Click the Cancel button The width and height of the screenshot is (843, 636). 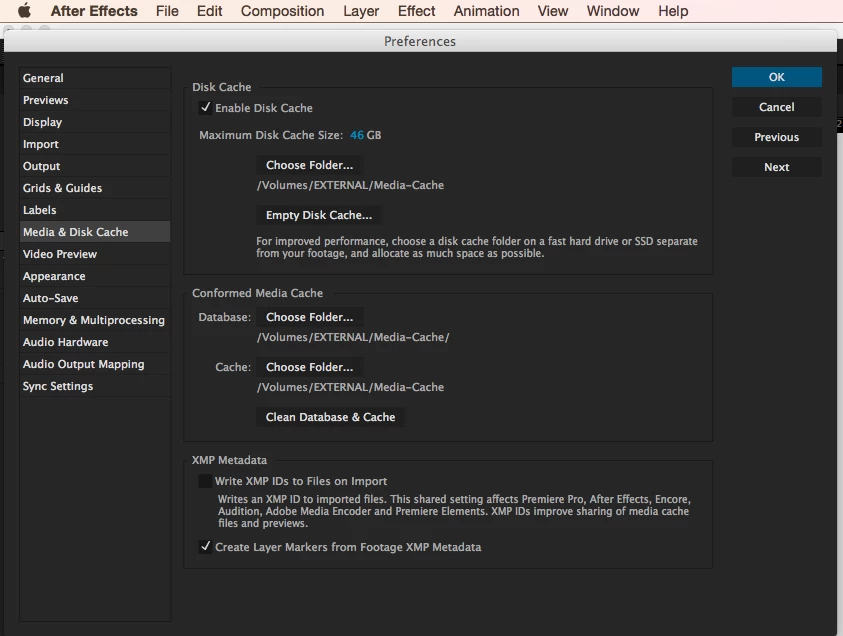point(776,107)
